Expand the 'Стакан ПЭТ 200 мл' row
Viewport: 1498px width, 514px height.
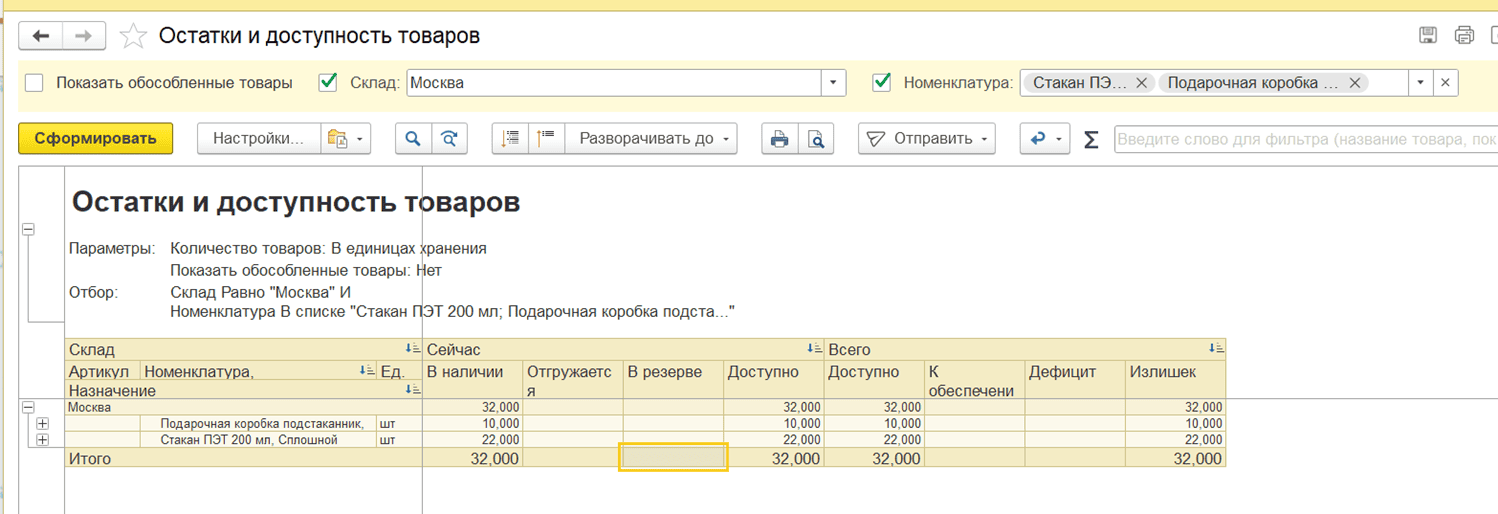tap(42, 440)
